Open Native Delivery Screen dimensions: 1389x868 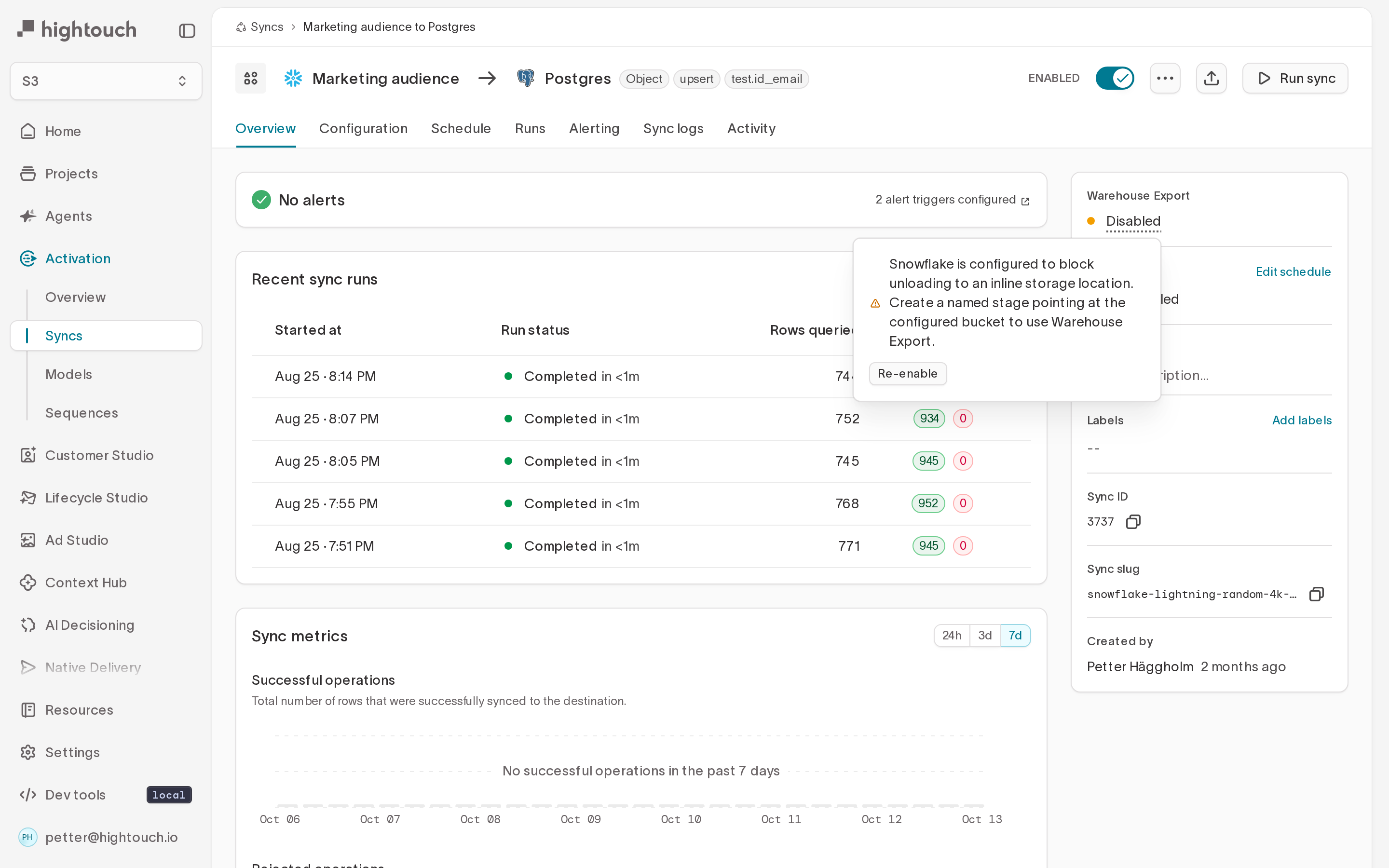pyautogui.click(x=93, y=668)
